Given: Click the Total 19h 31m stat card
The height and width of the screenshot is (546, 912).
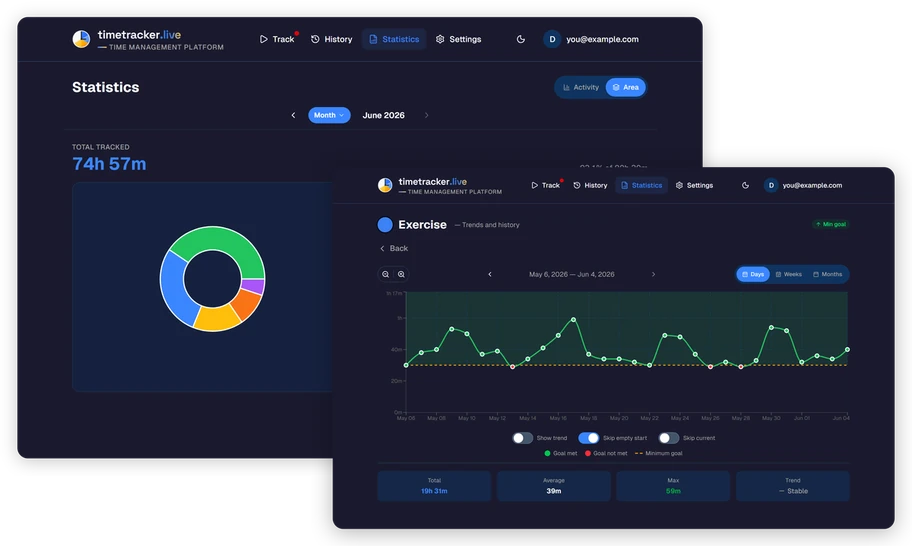Looking at the screenshot, I should tap(434, 486).
